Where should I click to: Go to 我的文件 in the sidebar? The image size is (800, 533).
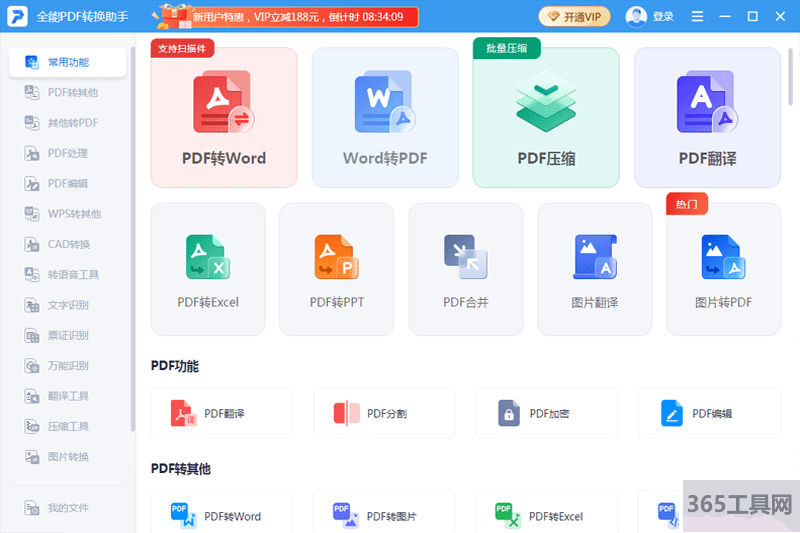tap(68, 508)
